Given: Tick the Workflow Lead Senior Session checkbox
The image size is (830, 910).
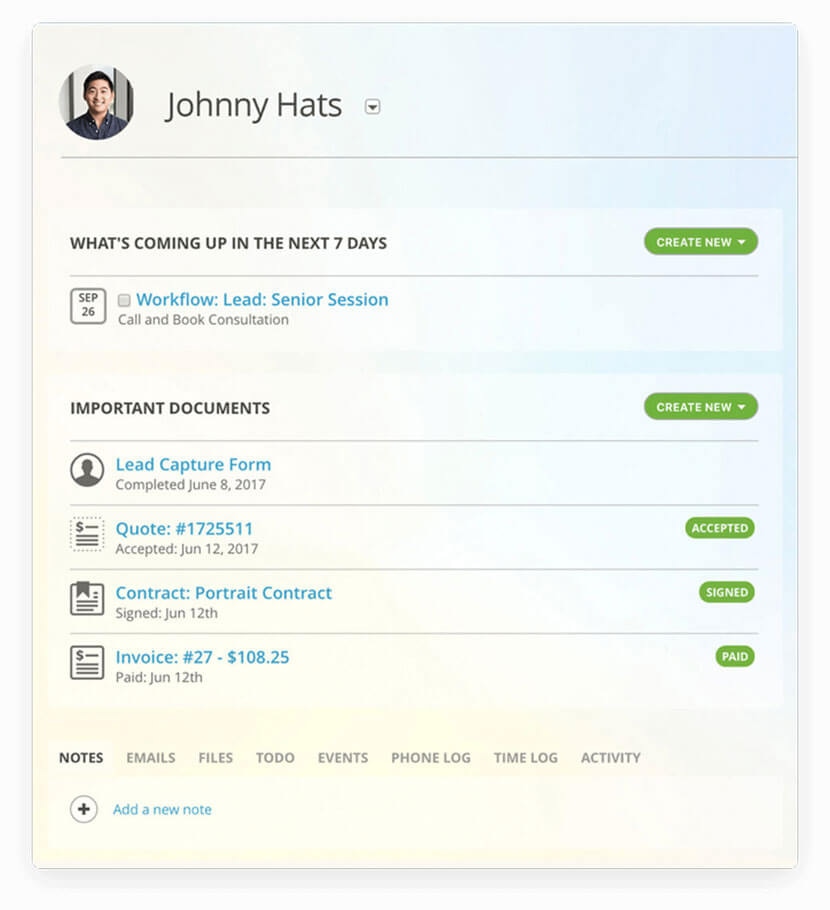Looking at the screenshot, I should [x=124, y=300].
